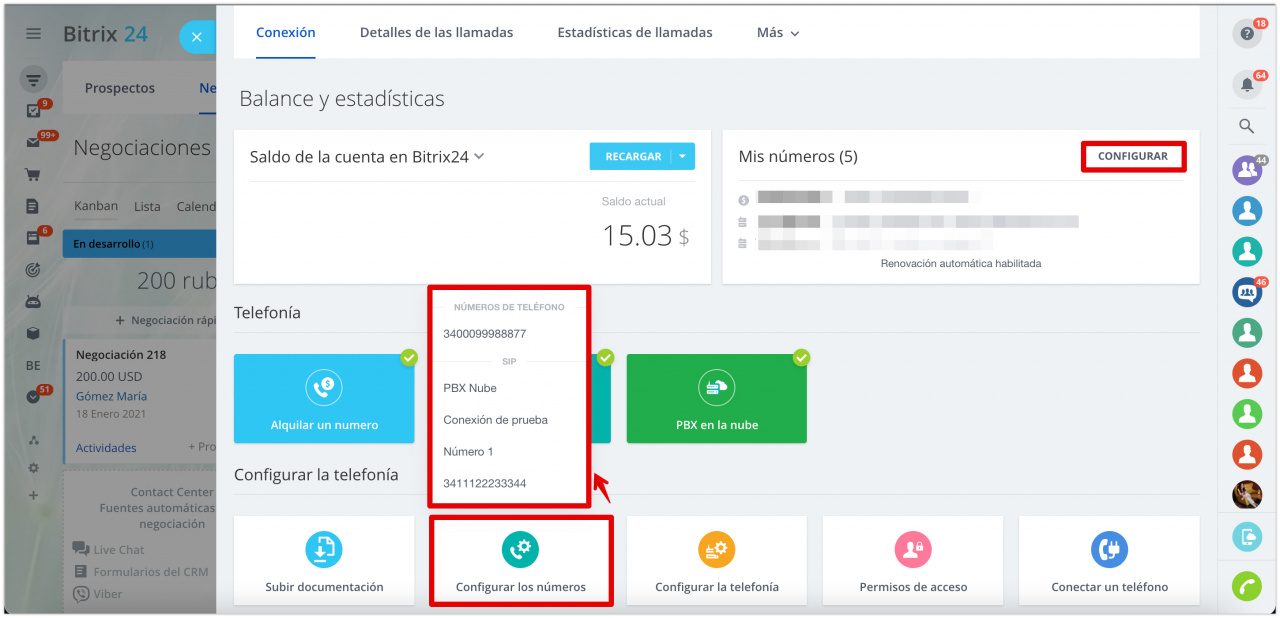Switch to the Conexión tab
The height and width of the screenshot is (618, 1280).
pos(285,32)
